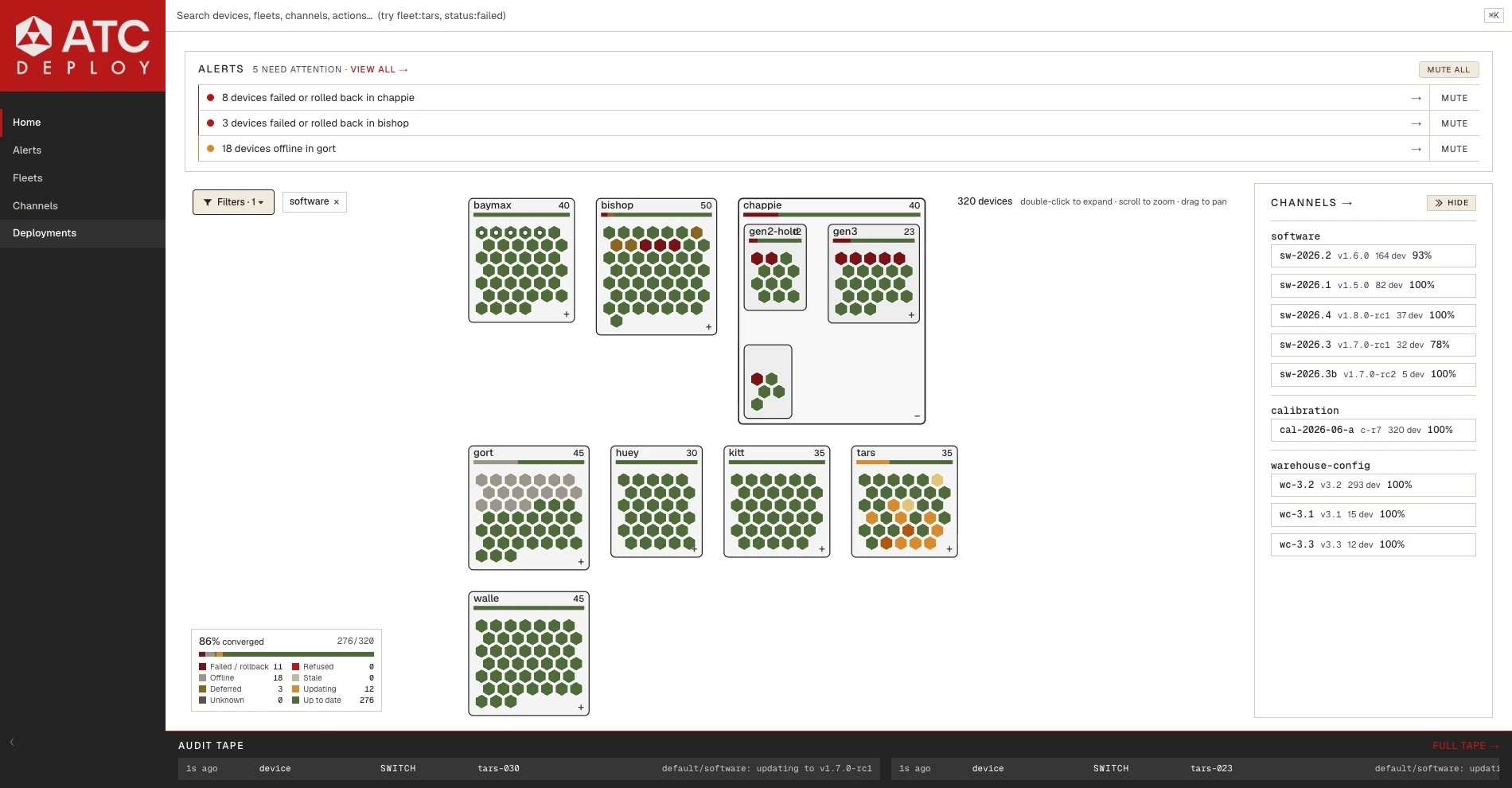Click the Up to date legend swatch
Viewport: 1512px width, 788px height.
295,700
